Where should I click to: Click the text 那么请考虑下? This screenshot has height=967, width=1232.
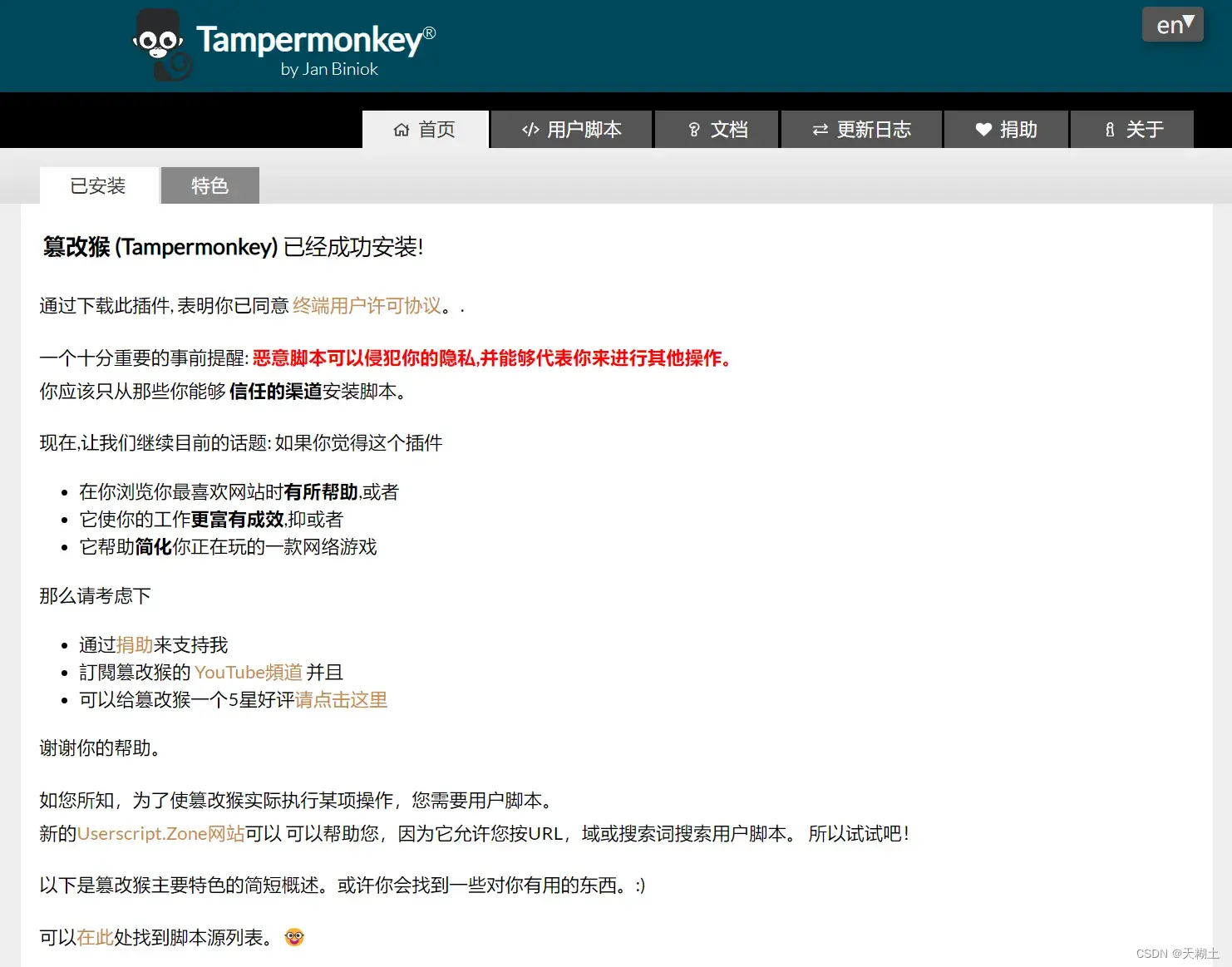click(x=96, y=596)
